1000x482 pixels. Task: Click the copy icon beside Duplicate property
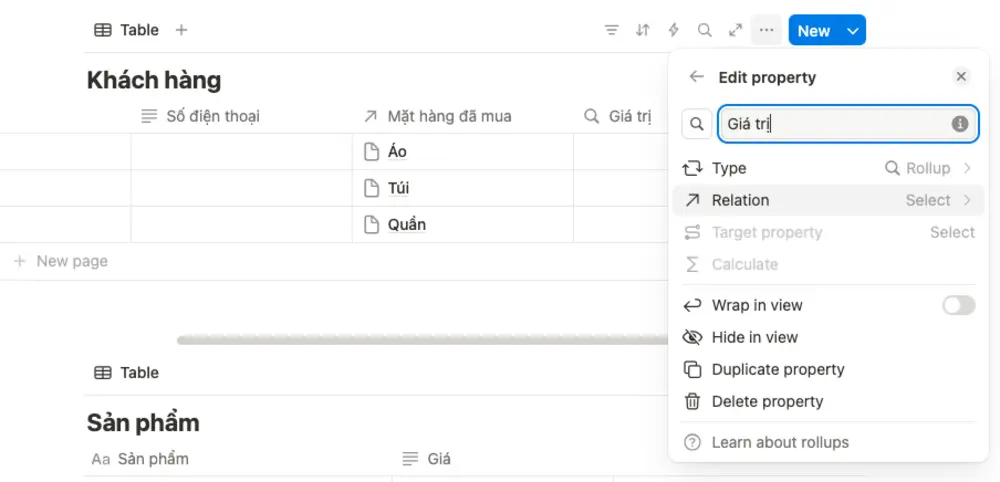coord(692,369)
